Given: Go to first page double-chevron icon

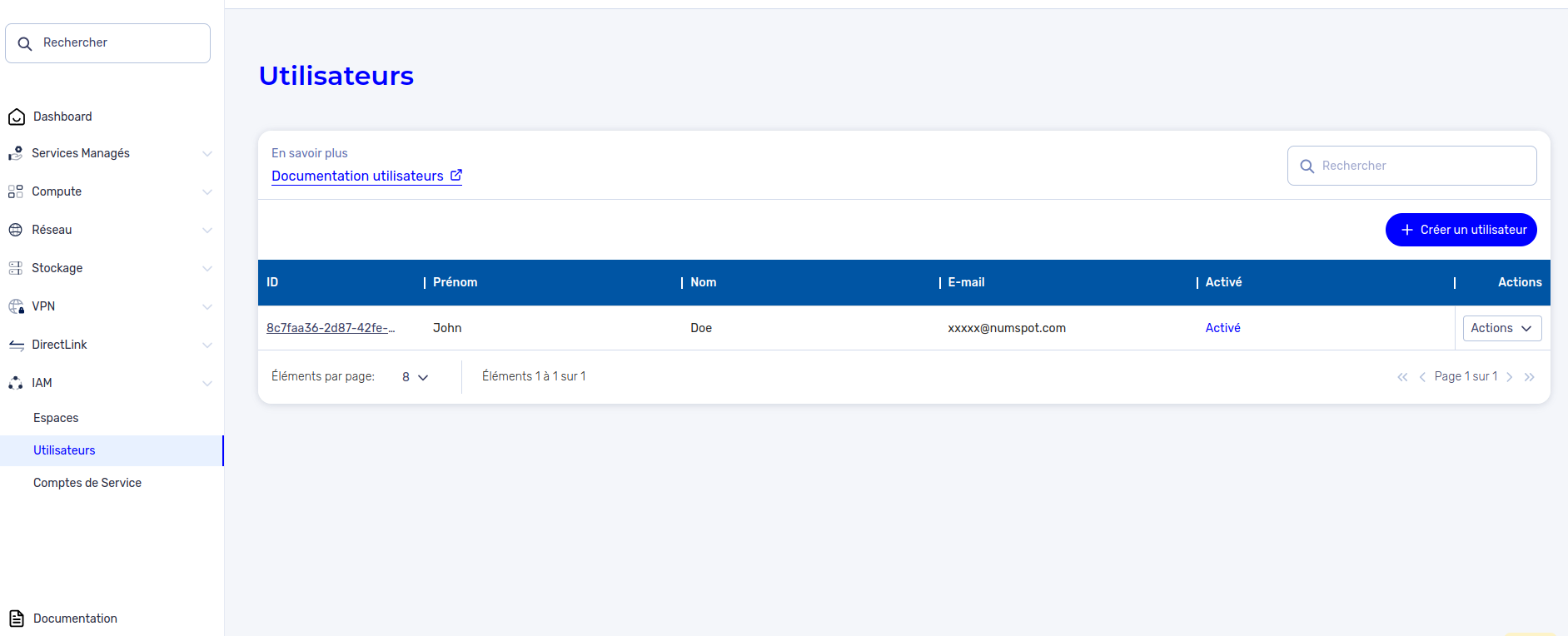Looking at the screenshot, I should [x=1402, y=377].
